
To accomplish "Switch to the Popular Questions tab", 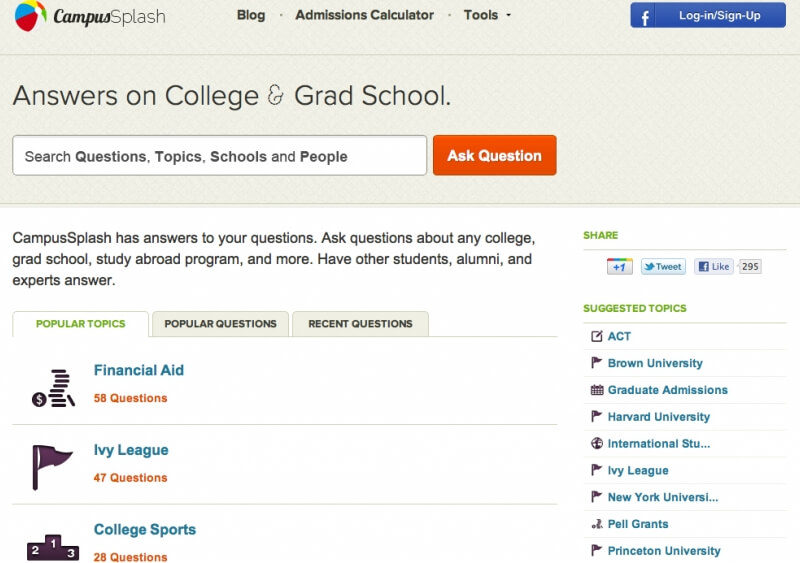I will click(220, 324).
